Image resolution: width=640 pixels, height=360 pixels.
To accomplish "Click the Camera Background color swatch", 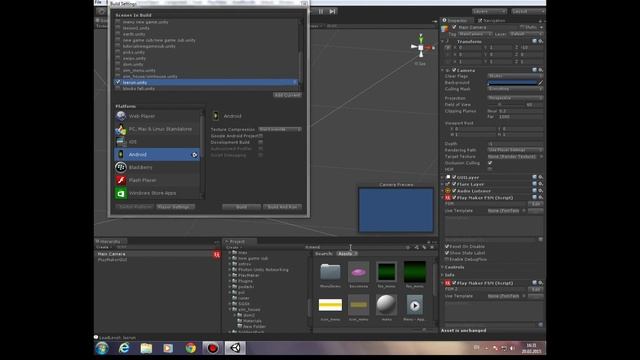I will pos(513,82).
